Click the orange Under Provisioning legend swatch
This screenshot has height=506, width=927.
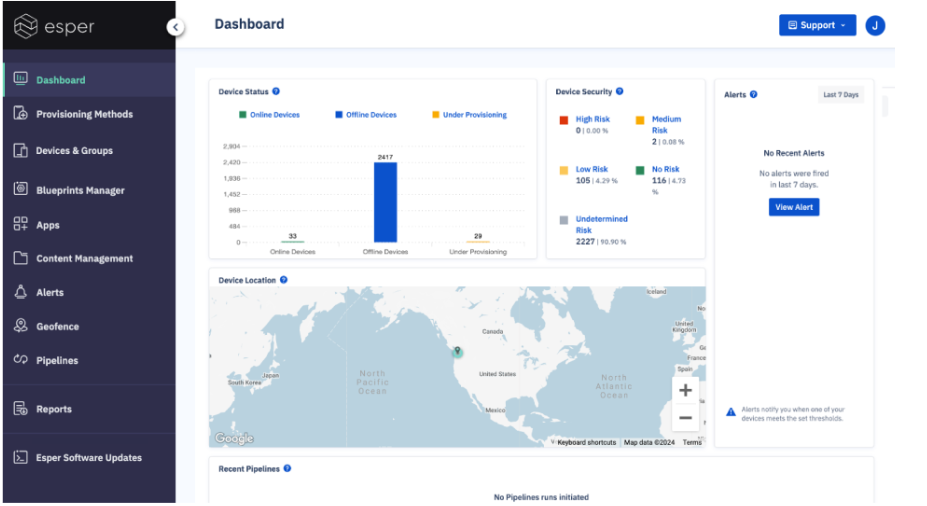[436, 115]
